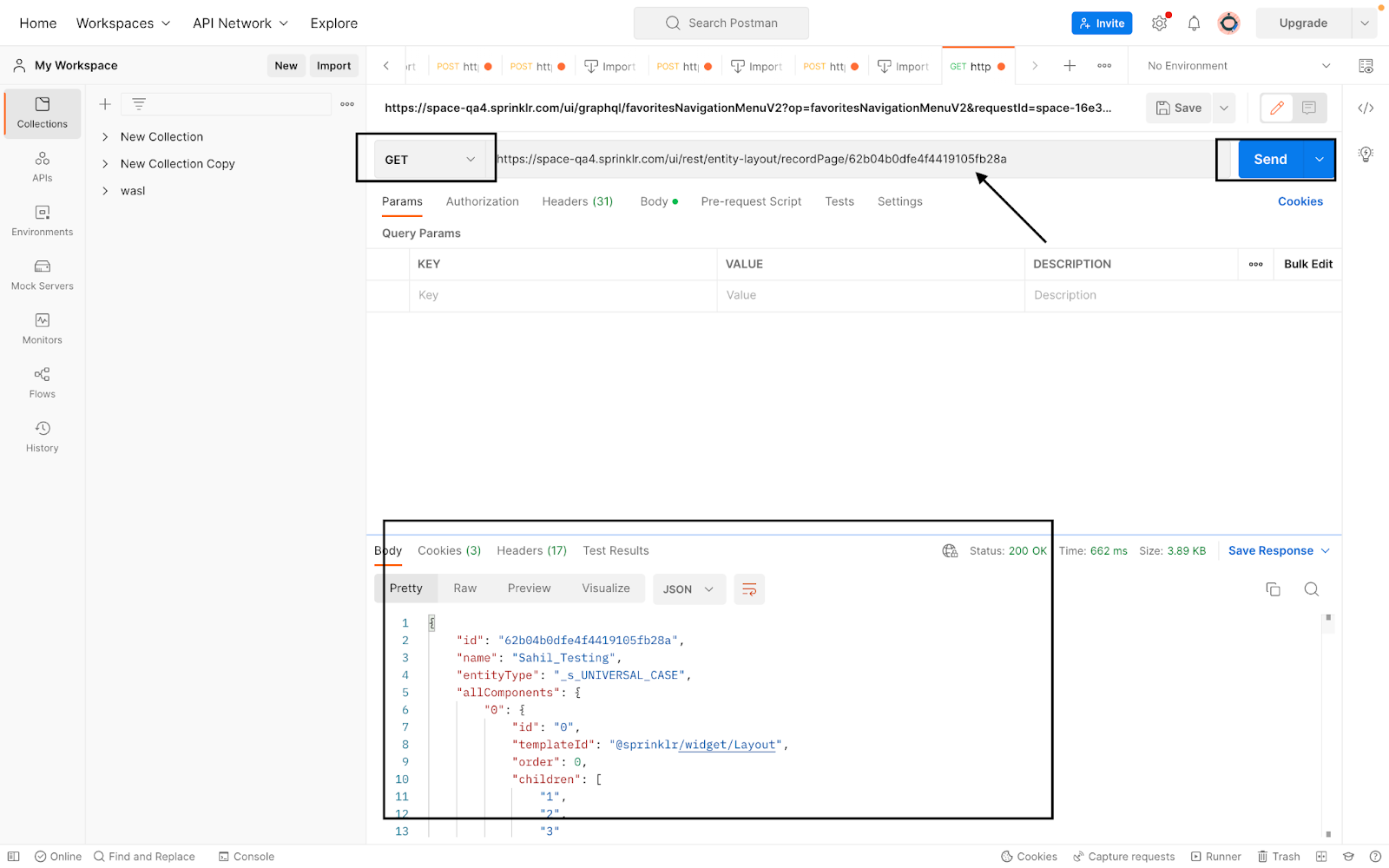Open the user avatar menu

pos(1228,23)
